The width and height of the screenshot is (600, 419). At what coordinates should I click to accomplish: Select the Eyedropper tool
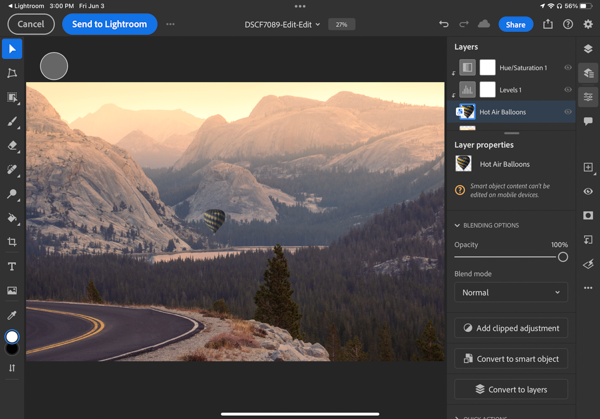click(x=12, y=315)
